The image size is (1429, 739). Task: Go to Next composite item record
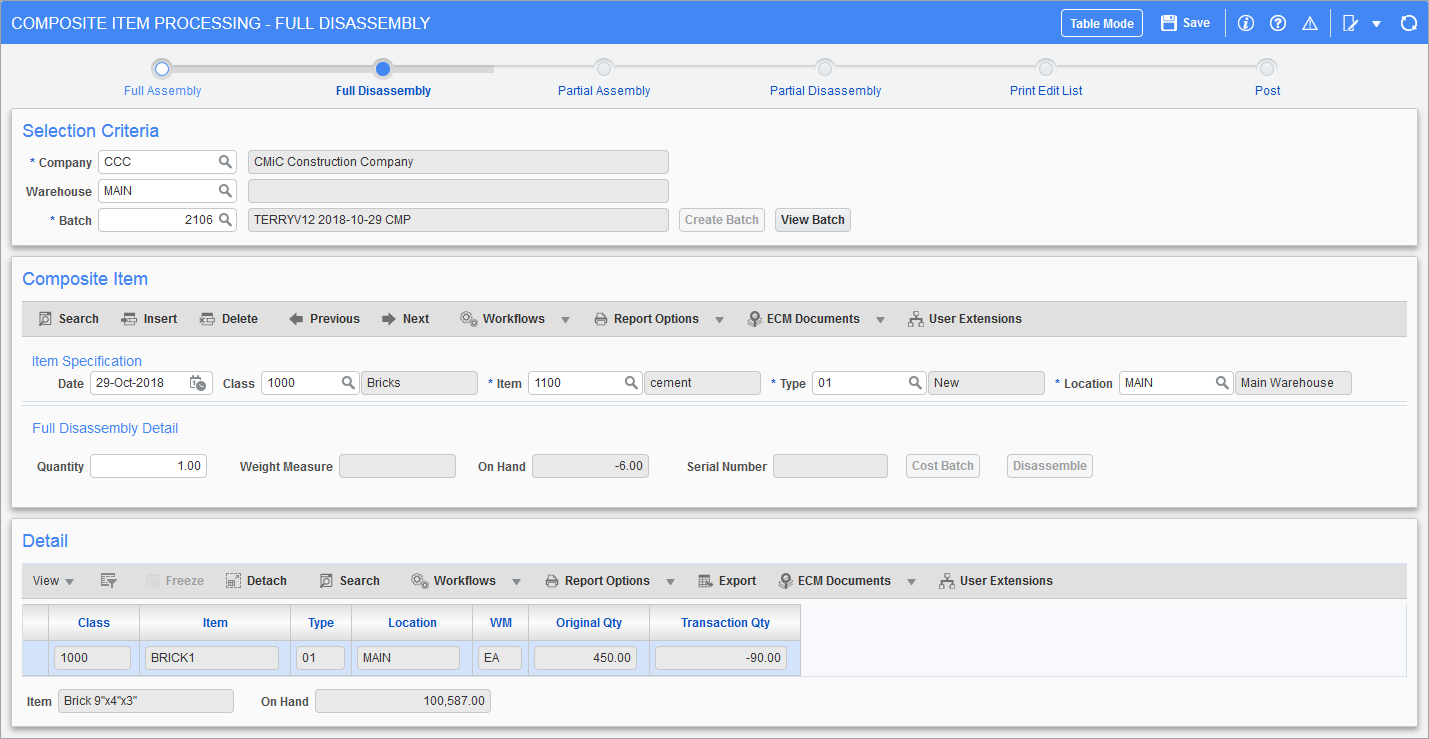coord(405,319)
